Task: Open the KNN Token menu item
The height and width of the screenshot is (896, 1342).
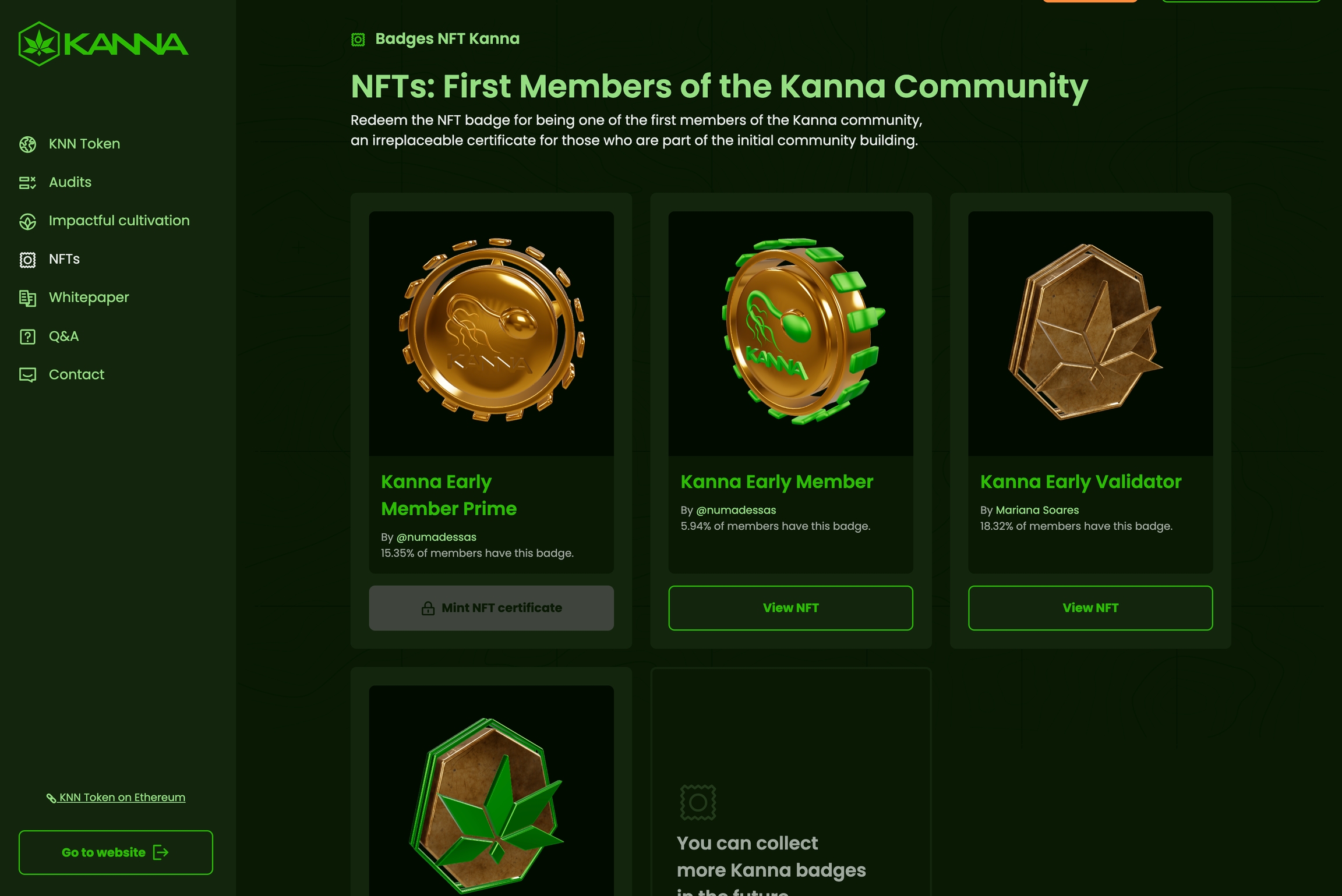Action: (x=84, y=144)
